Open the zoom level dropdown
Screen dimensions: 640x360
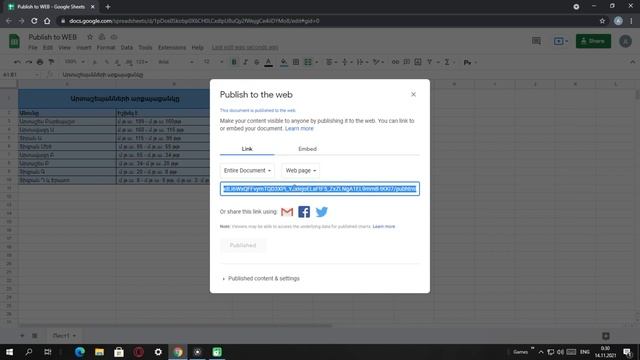tap(74, 62)
